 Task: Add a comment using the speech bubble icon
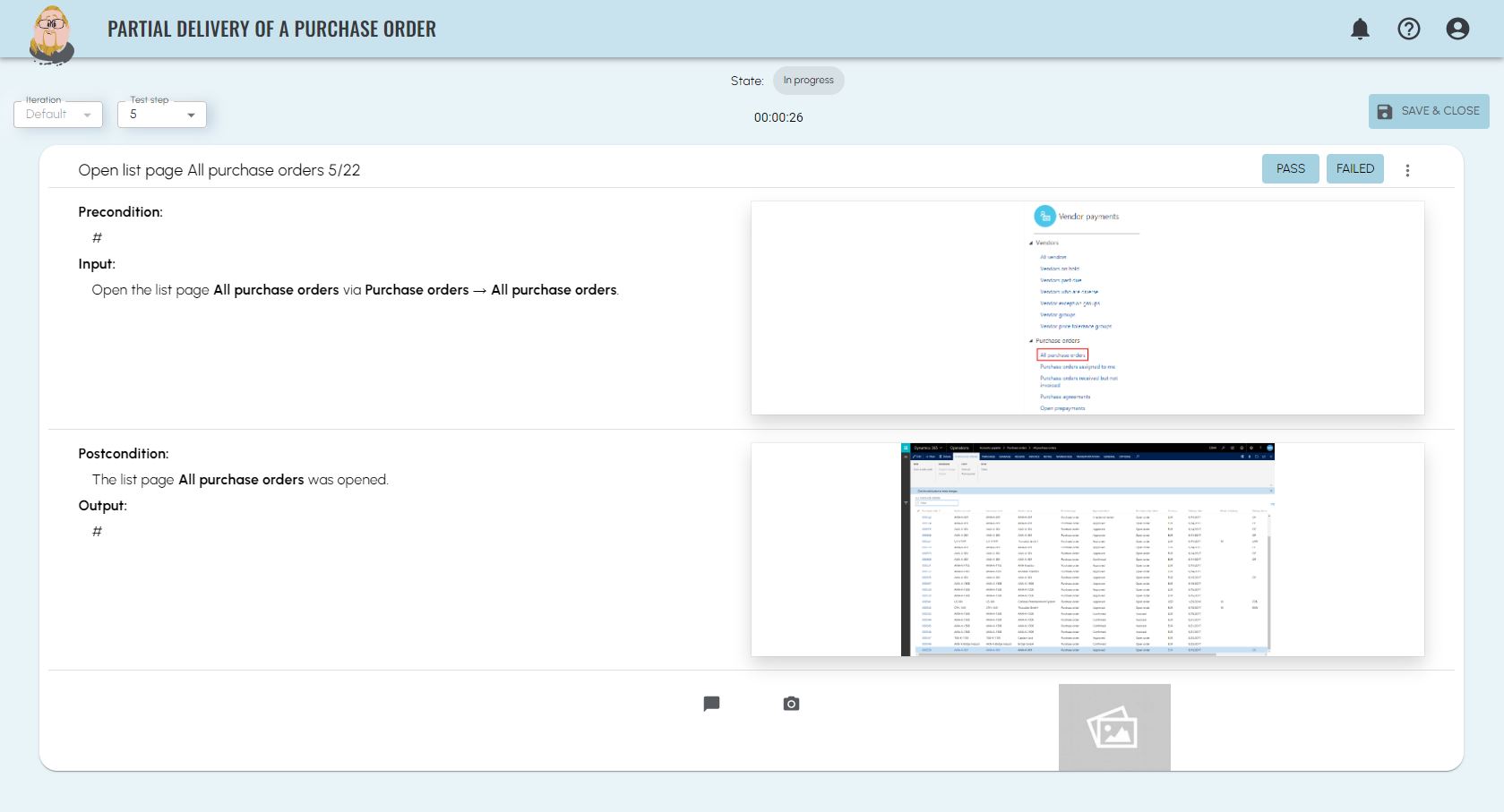(x=711, y=704)
